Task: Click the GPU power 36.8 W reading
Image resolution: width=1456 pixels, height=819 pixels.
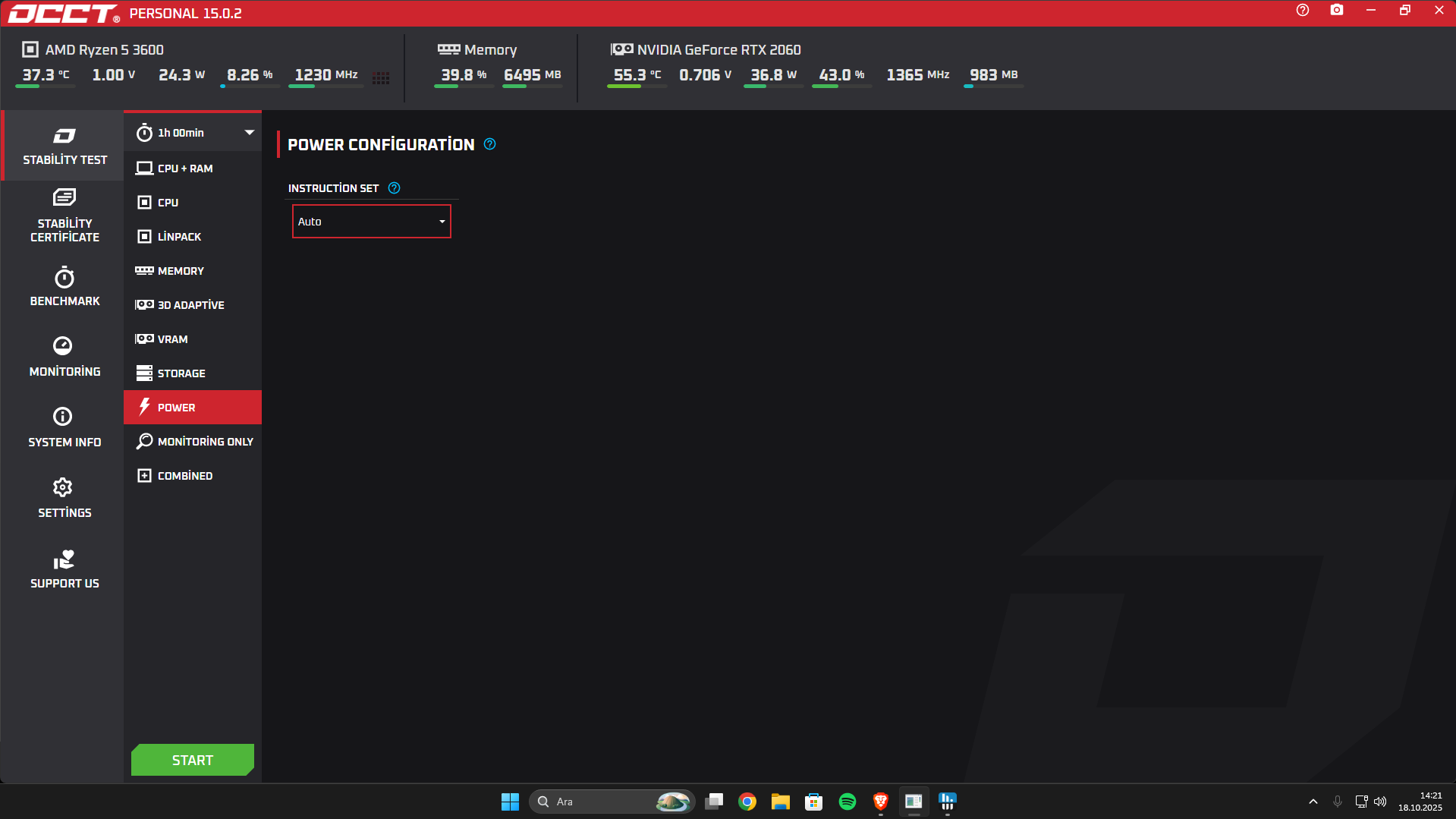Action: point(774,75)
